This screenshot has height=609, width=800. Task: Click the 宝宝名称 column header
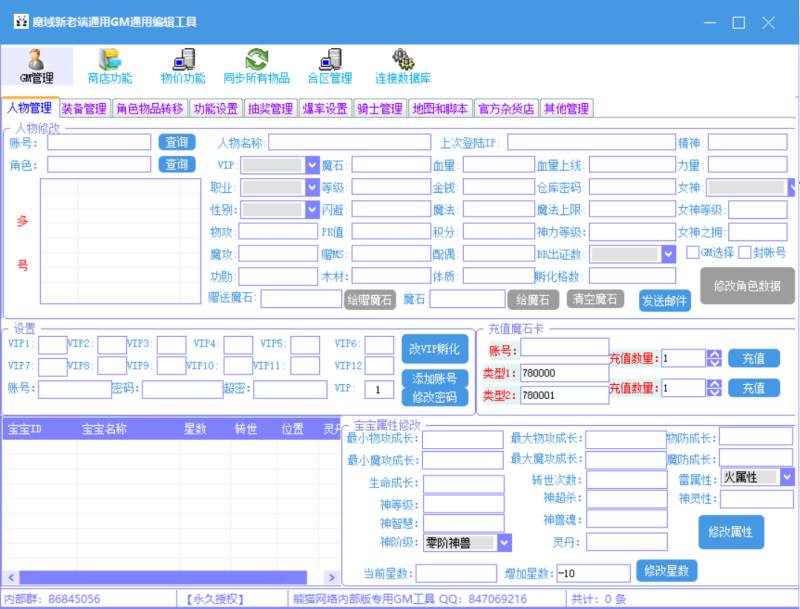(x=128, y=429)
